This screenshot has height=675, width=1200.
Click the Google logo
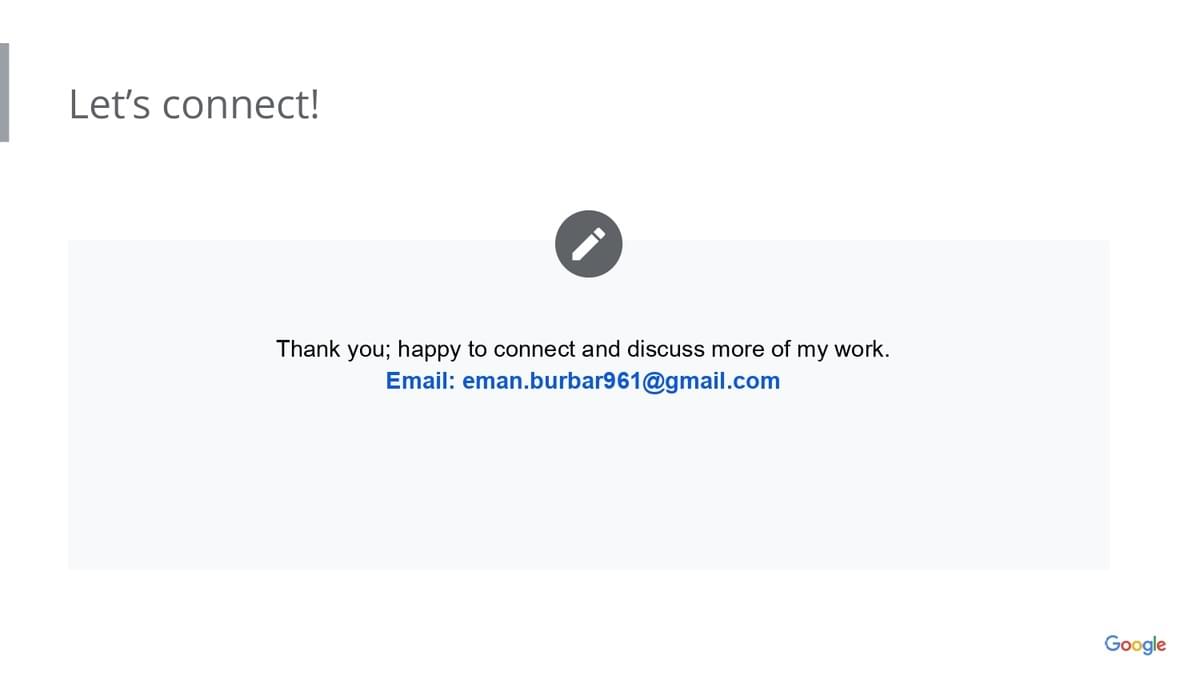click(1135, 644)
